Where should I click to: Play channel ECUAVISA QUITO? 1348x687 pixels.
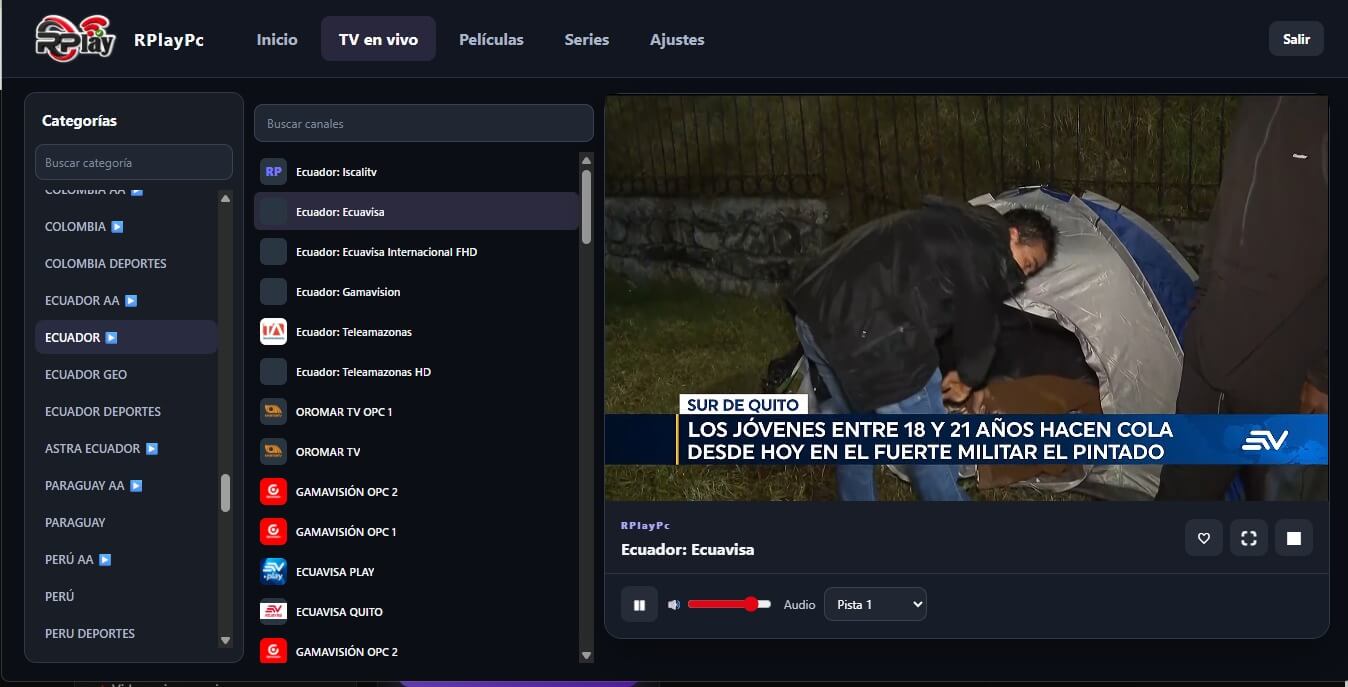click(416, 612)
